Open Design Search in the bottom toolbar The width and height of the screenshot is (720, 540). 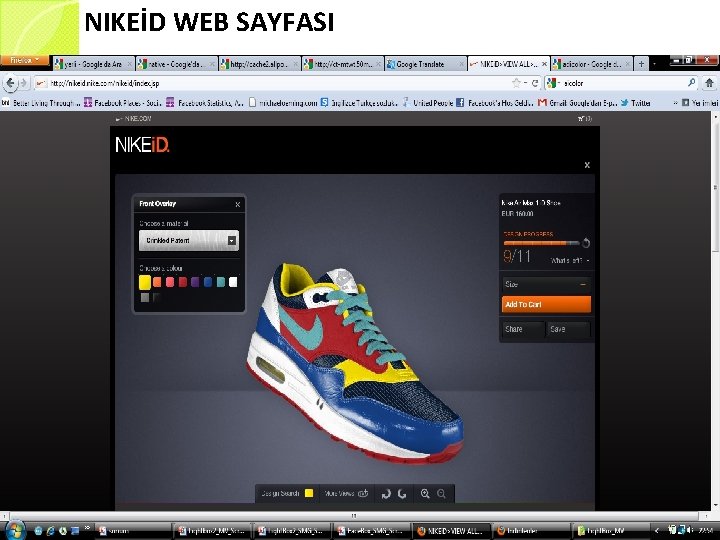point(287,493)
